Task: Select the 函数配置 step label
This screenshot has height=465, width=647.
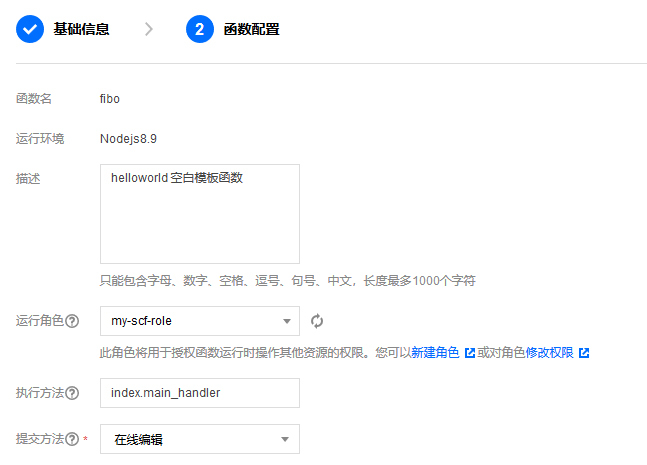Action: (251, 29)
